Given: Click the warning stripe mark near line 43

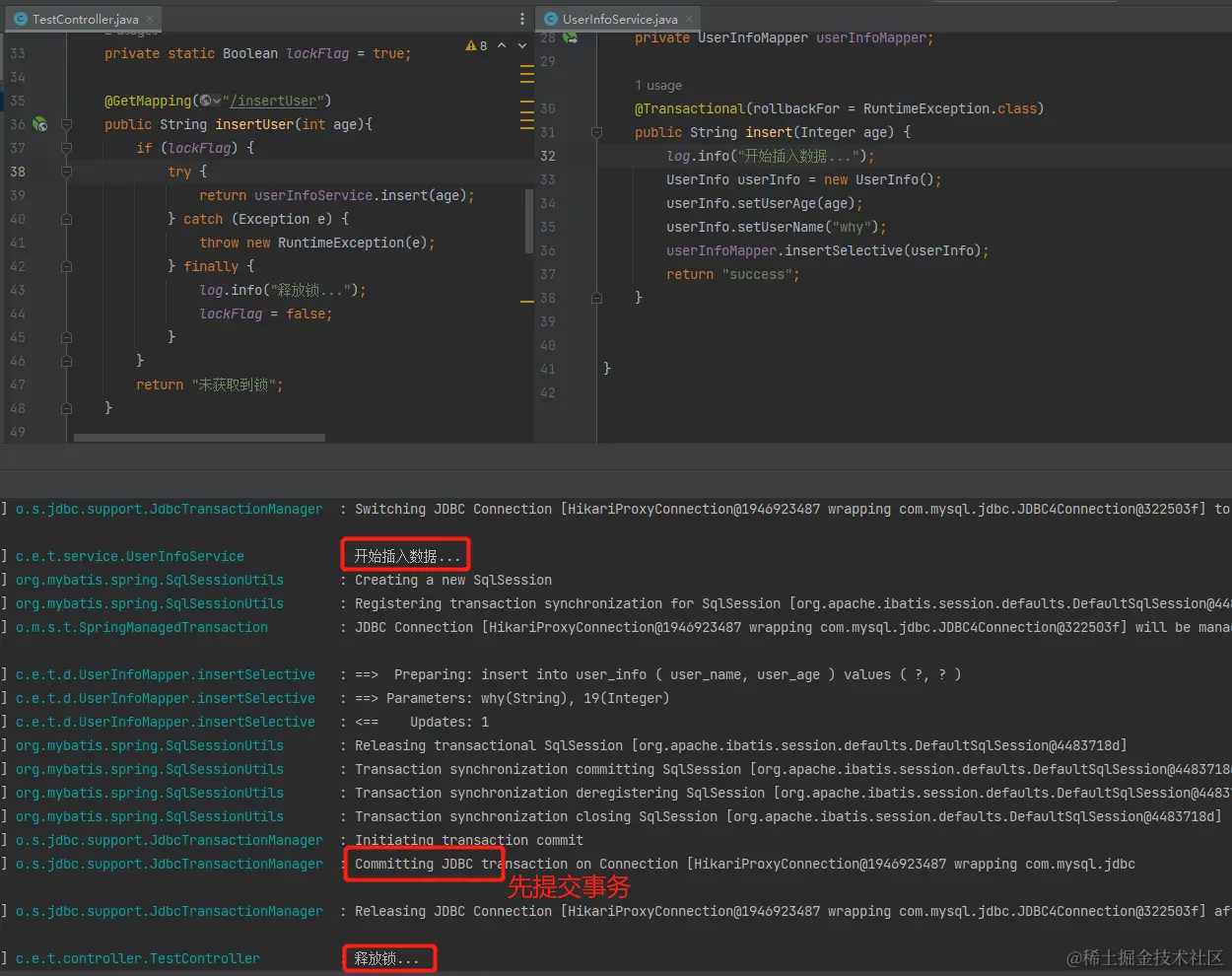Looking at the screenshot, I should tap(527, 301).
